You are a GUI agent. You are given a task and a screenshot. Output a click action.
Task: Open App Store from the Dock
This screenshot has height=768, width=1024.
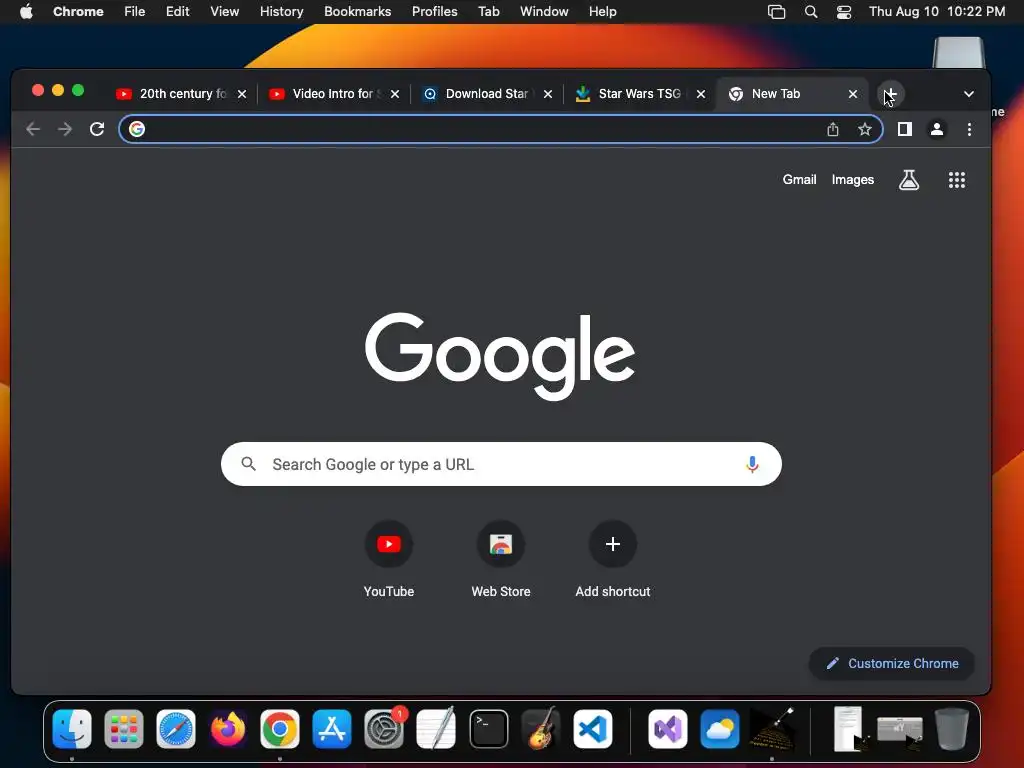click(332, 729)
